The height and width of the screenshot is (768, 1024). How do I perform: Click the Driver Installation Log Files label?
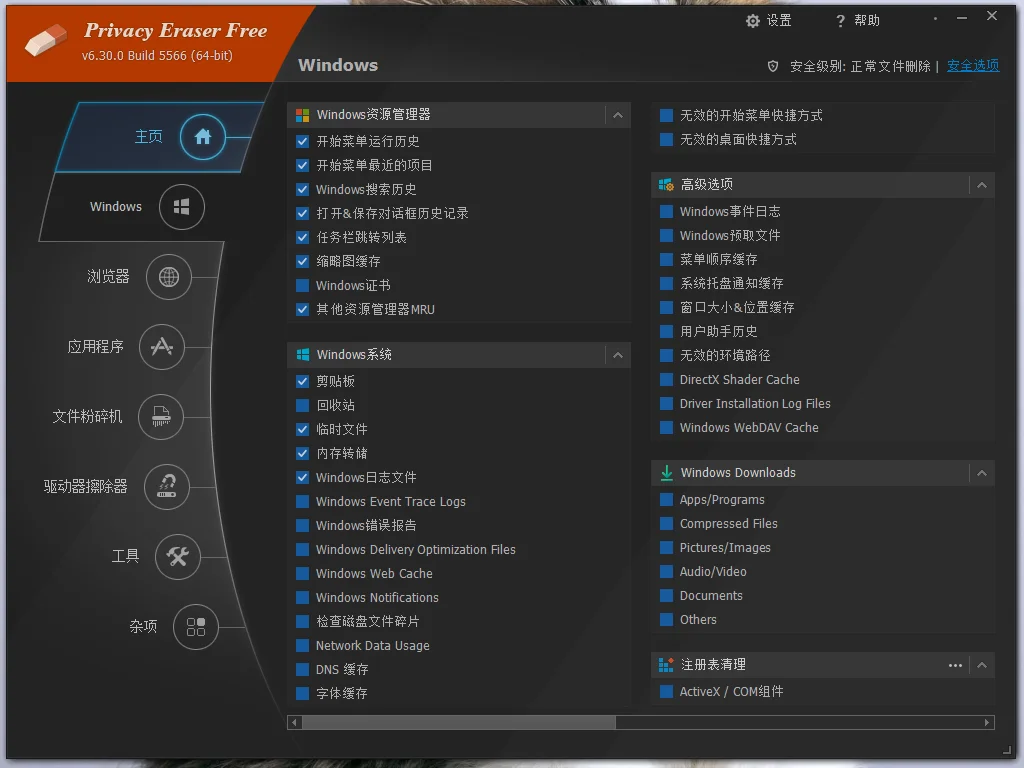pos(755,404)
